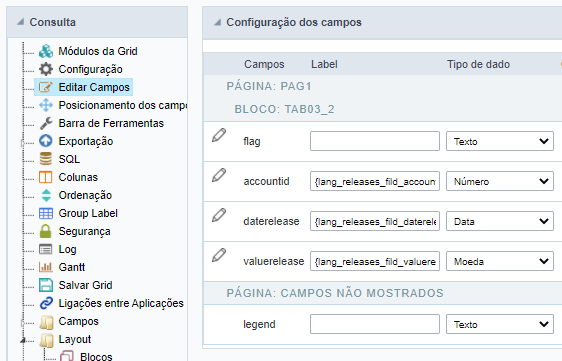Screen dimensions: 562x361
Task: Click the label field for accountid
Action: [375, 181]
